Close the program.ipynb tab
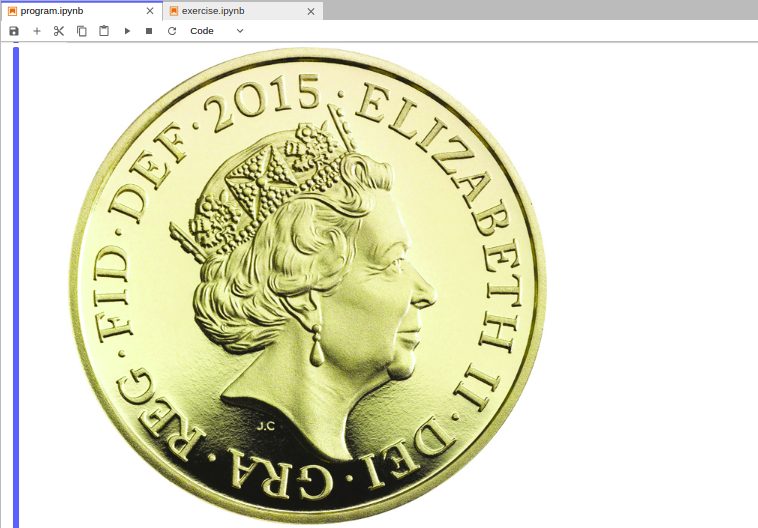 coord(150,11)
